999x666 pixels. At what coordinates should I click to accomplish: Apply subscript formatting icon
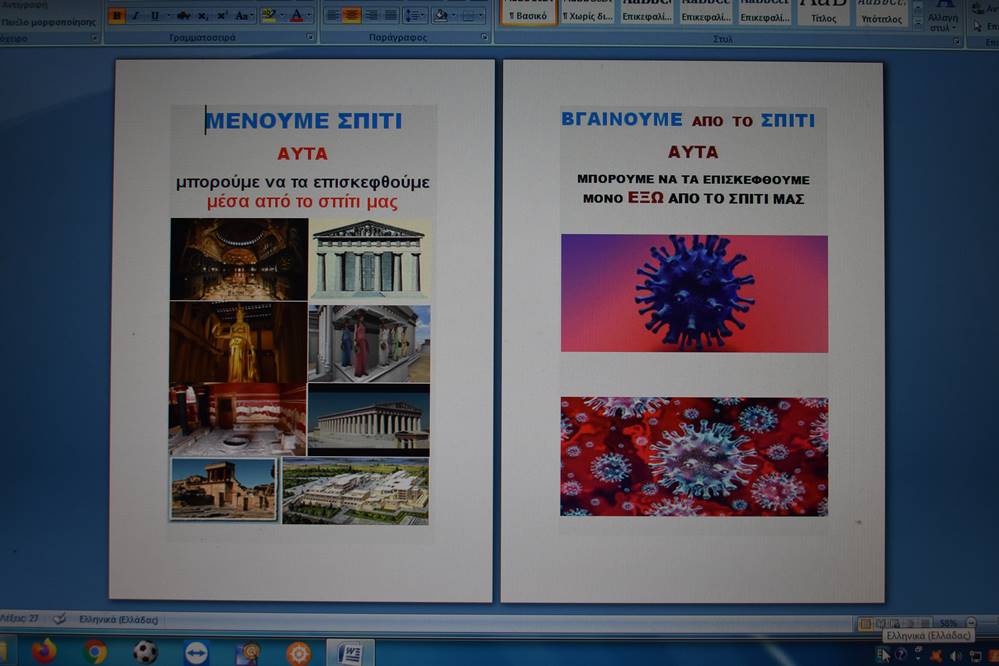202,15
